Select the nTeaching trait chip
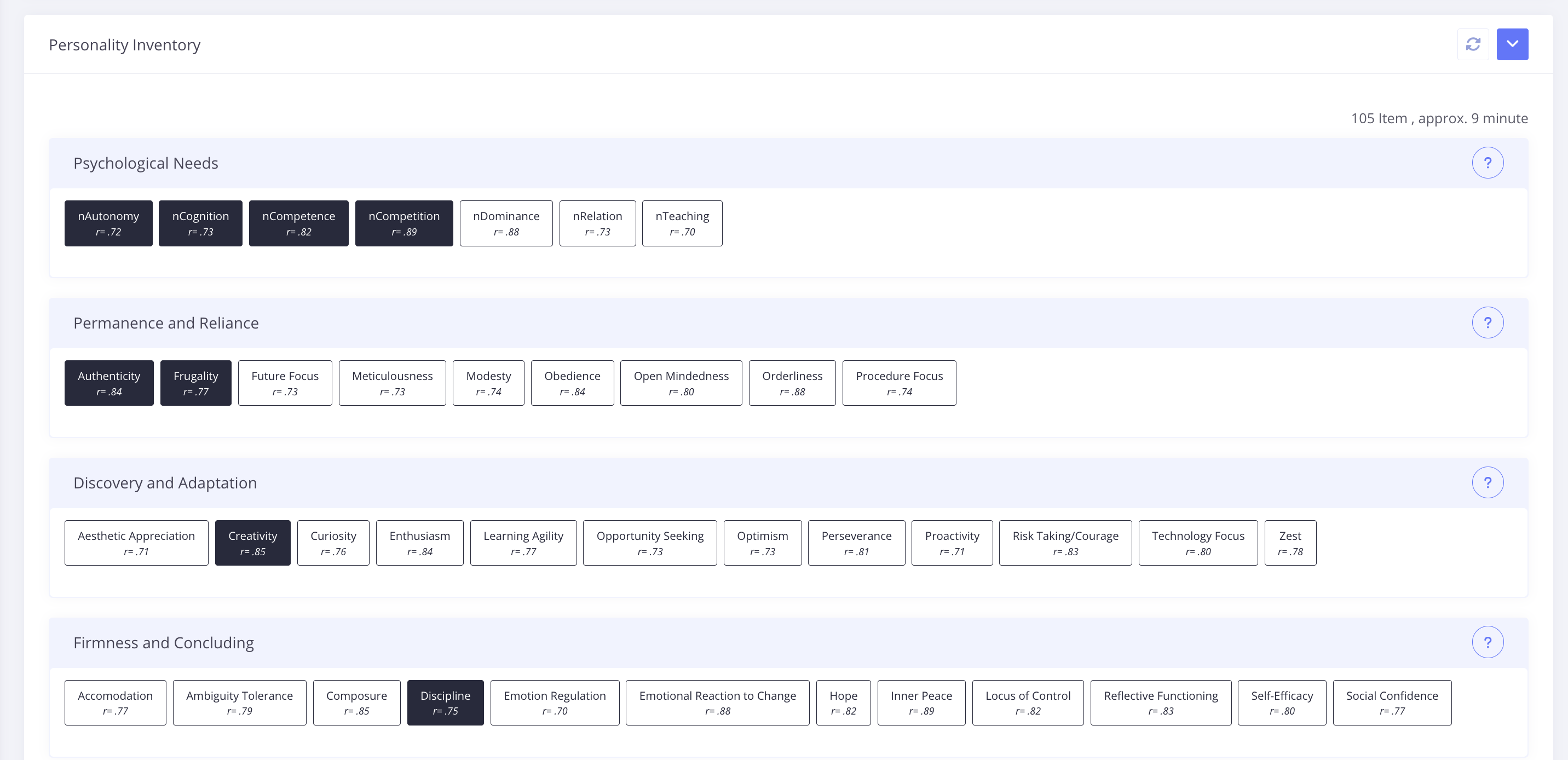This screenshot has height=760, width=1568. (682, 223)
